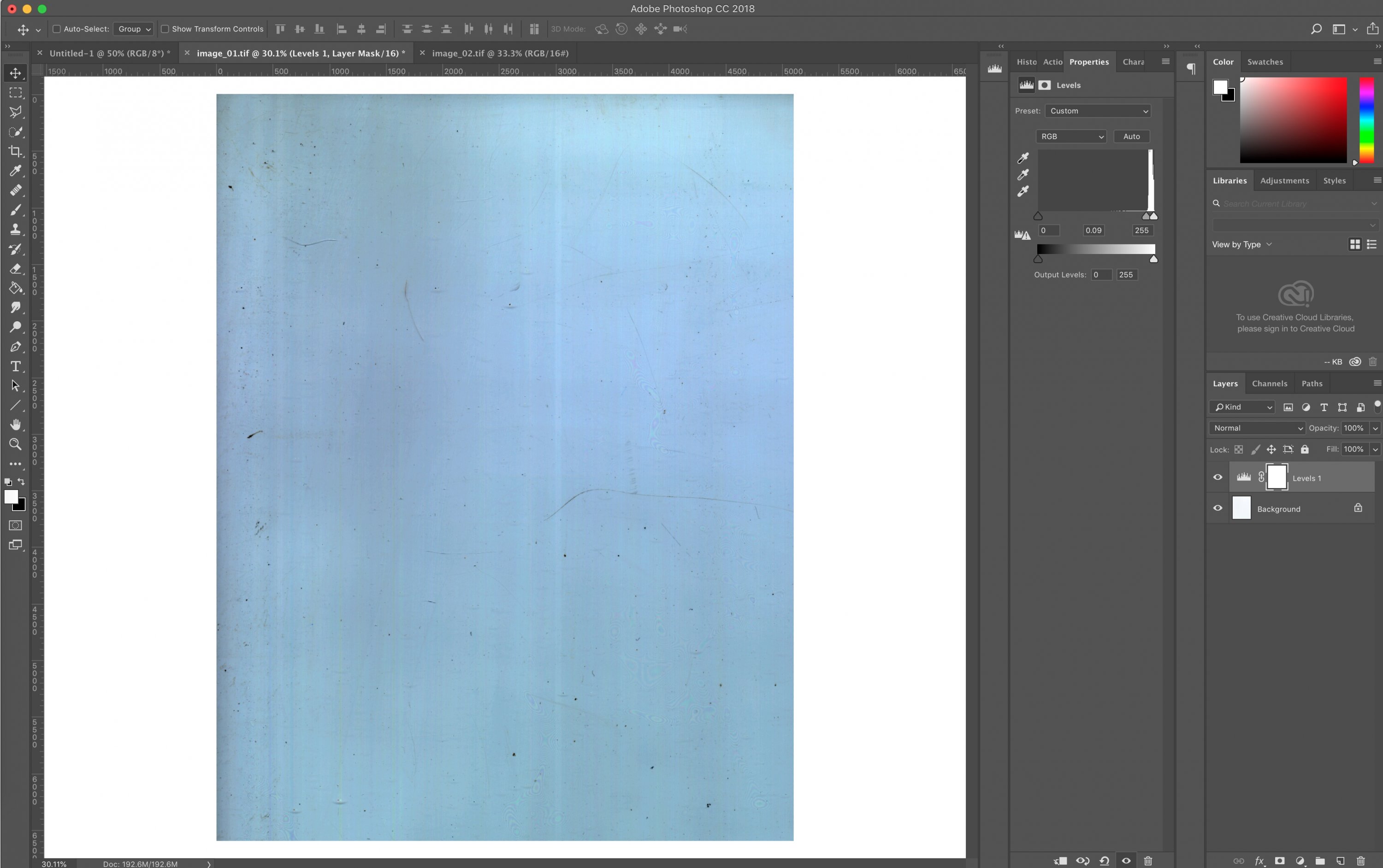Toggle lock image pixels brush icon
The image size is (1383, 868).
[x=1256, y=449]
